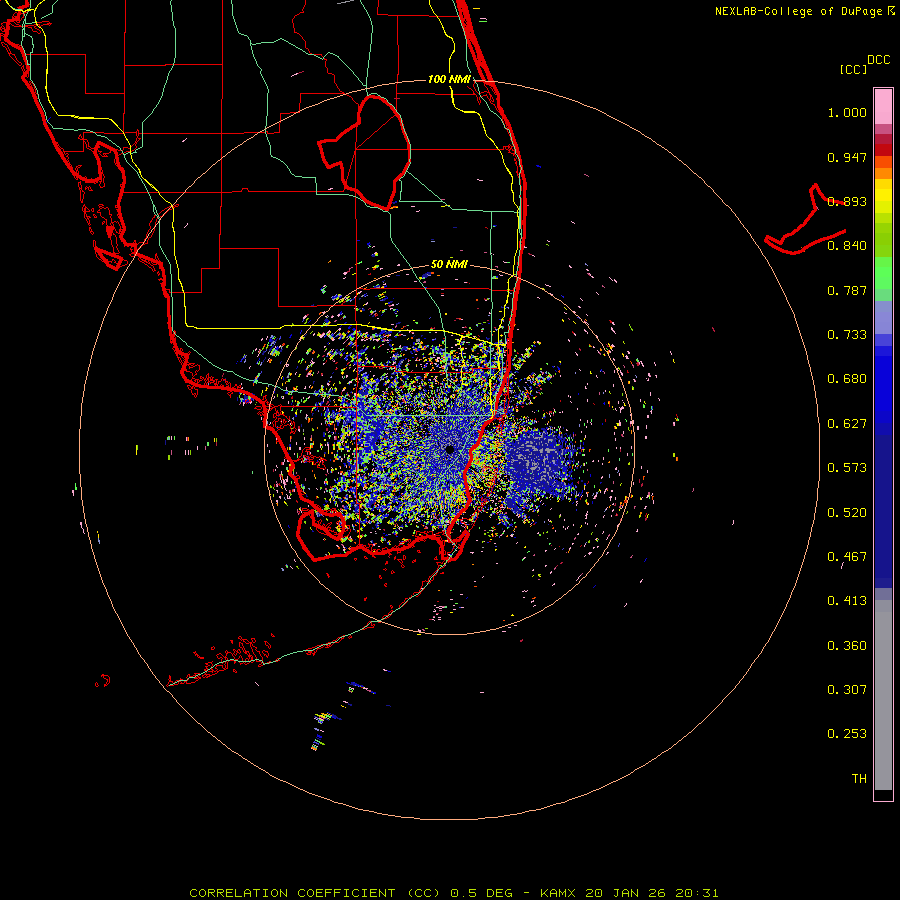Click the [CC] legend unit label
The image size is (900, 900).
click(854, 69)
